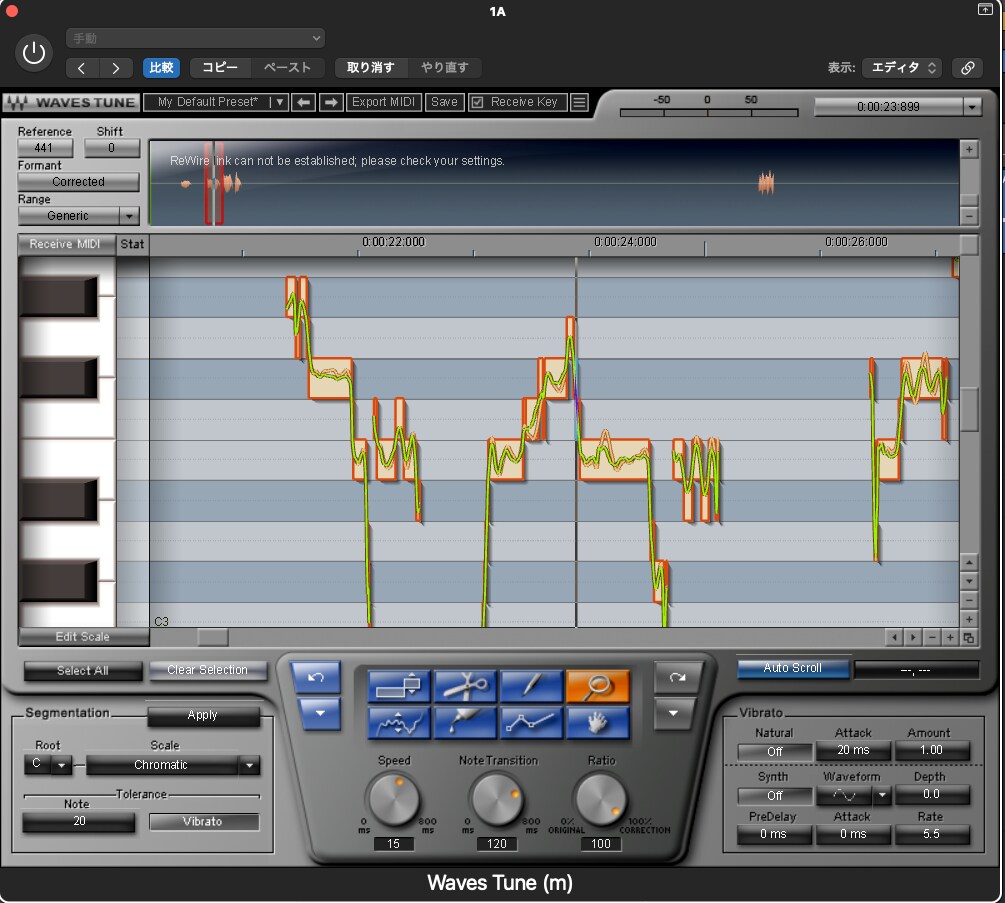Image resolution: width=1005 pixels, height=903 pixels.
Task: Click the Ratio knob
Action: pyautogui.click(x=601, y=799)
